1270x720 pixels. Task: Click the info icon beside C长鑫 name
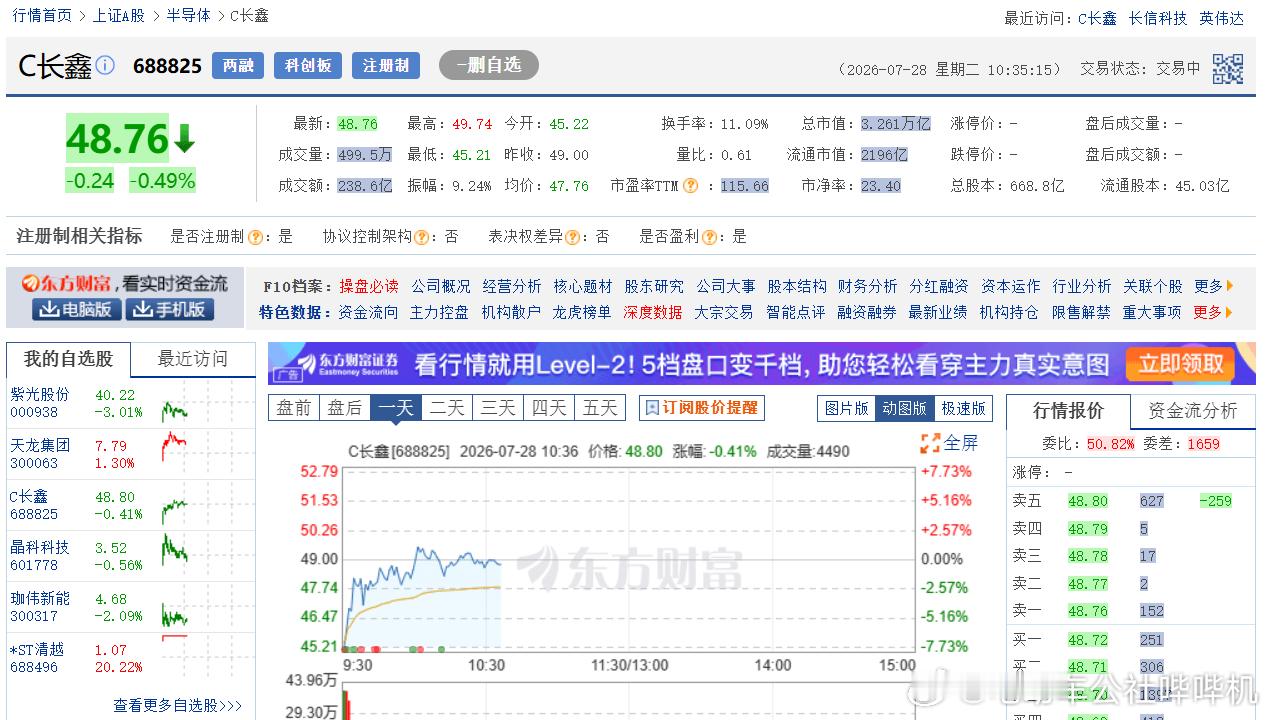tap(105, 66)
